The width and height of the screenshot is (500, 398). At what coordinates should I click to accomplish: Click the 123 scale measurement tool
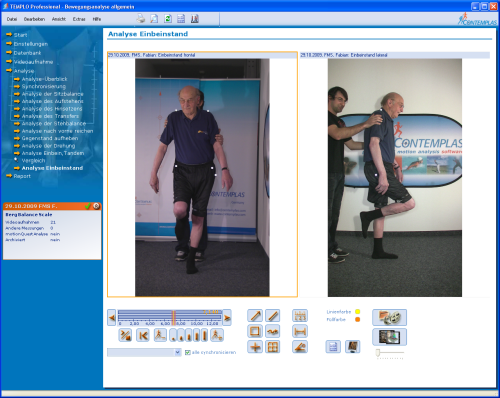[x=300, y=316]
